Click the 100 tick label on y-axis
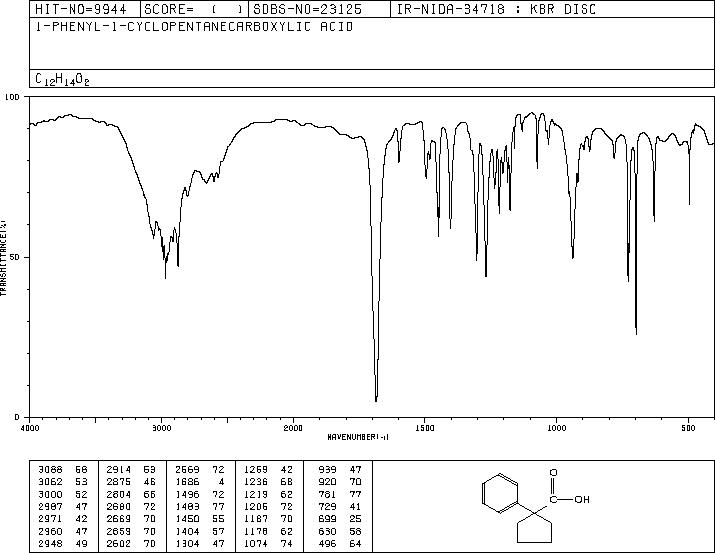Viewport: 715px width, 553px height. (x=13, y=97)
